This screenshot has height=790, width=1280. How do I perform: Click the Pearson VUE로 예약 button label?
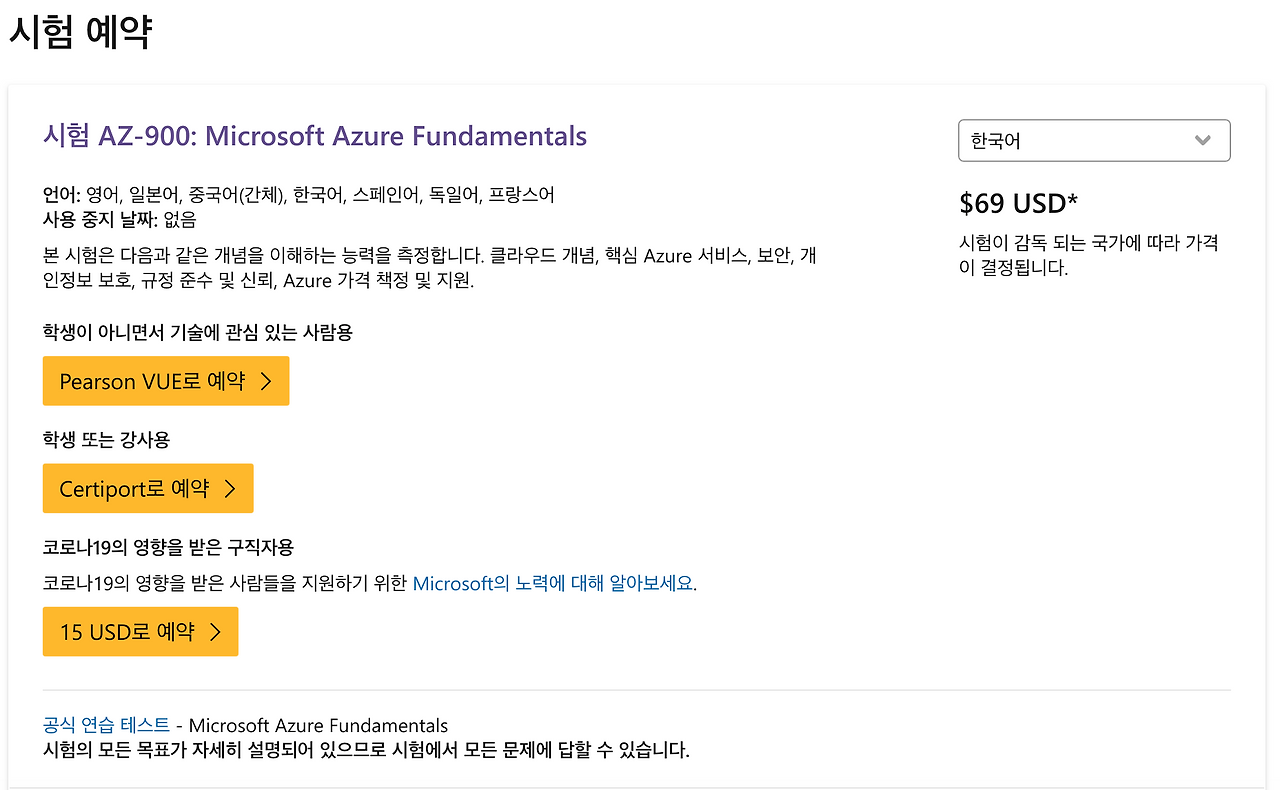click(152, 381)
